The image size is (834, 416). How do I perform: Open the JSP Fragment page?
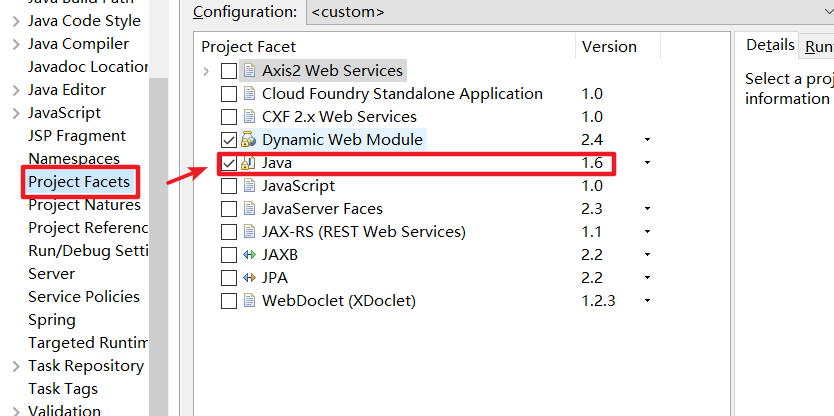click(77, 136)
